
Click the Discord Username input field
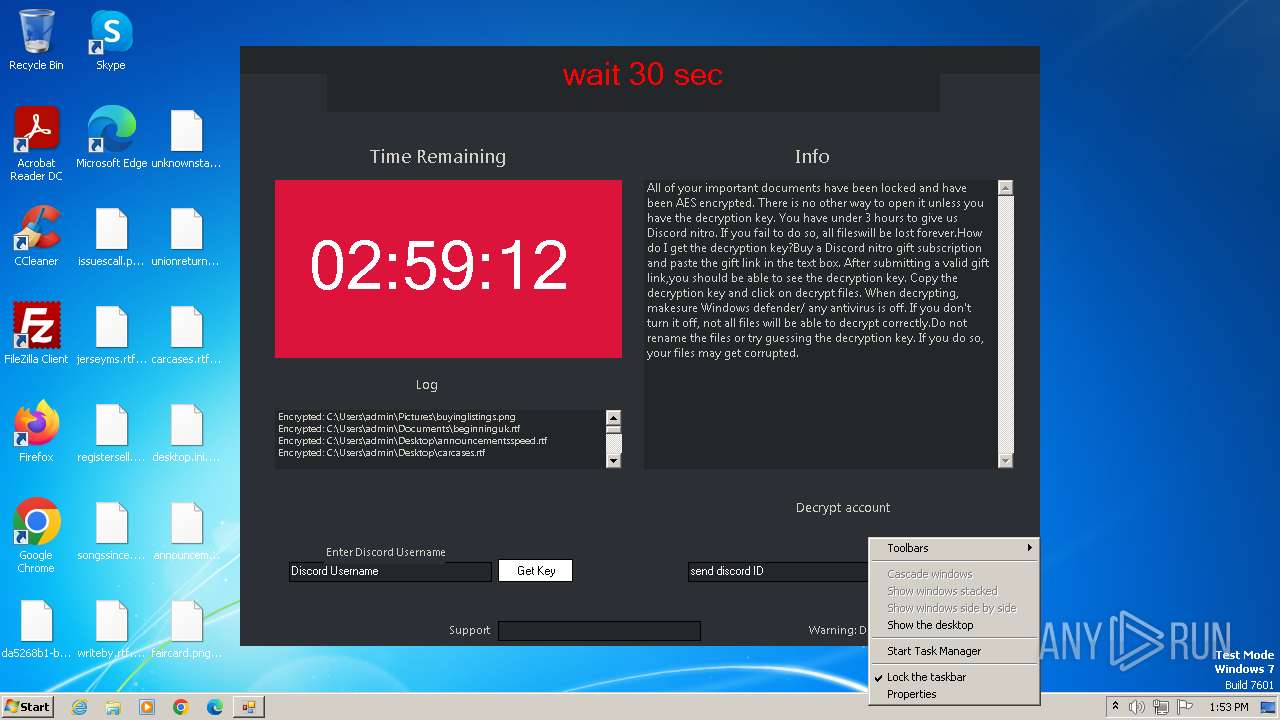(x=390, y=571)
